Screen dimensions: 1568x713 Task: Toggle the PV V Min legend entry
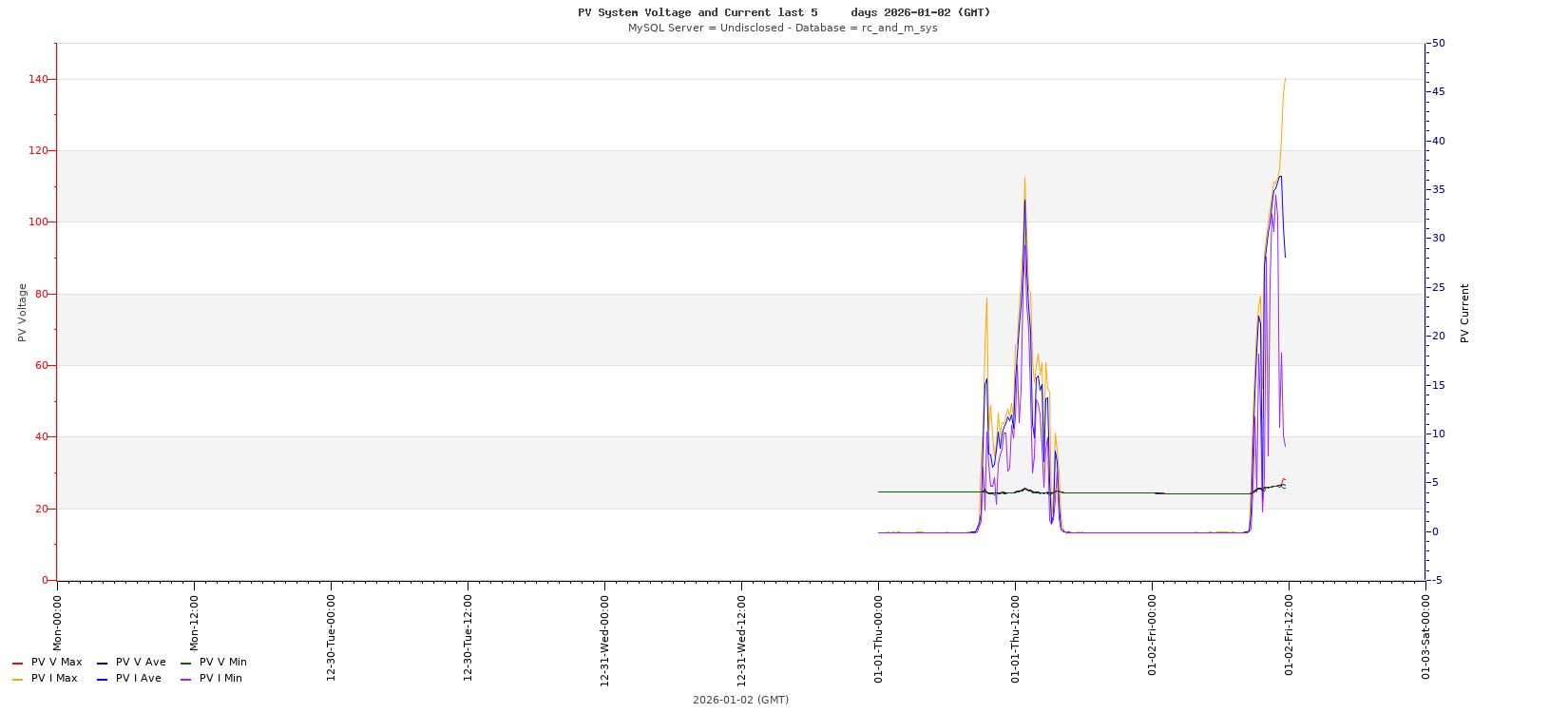pos(222,663)
